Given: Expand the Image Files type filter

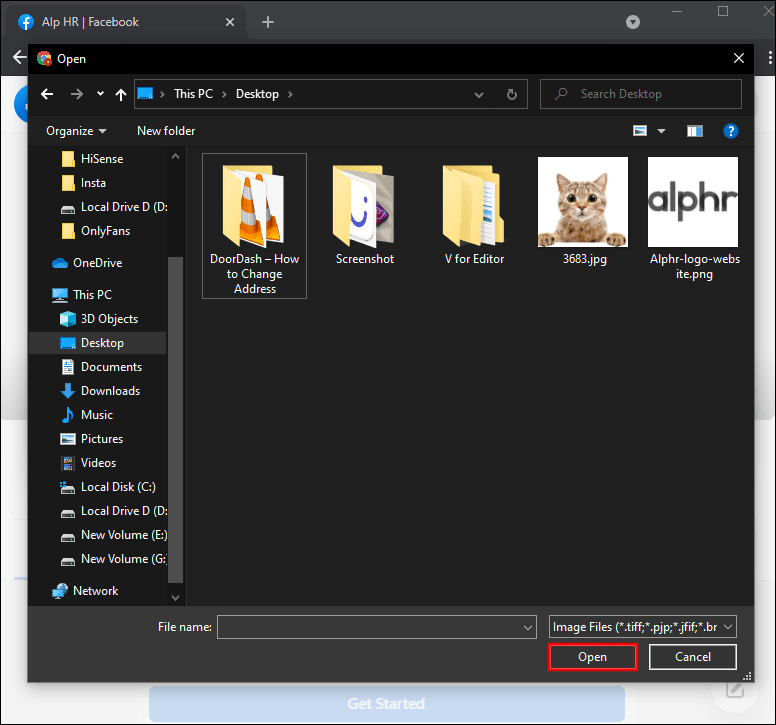Looking at the screenshot, I should pyautogui.click(x=643, y=627).
